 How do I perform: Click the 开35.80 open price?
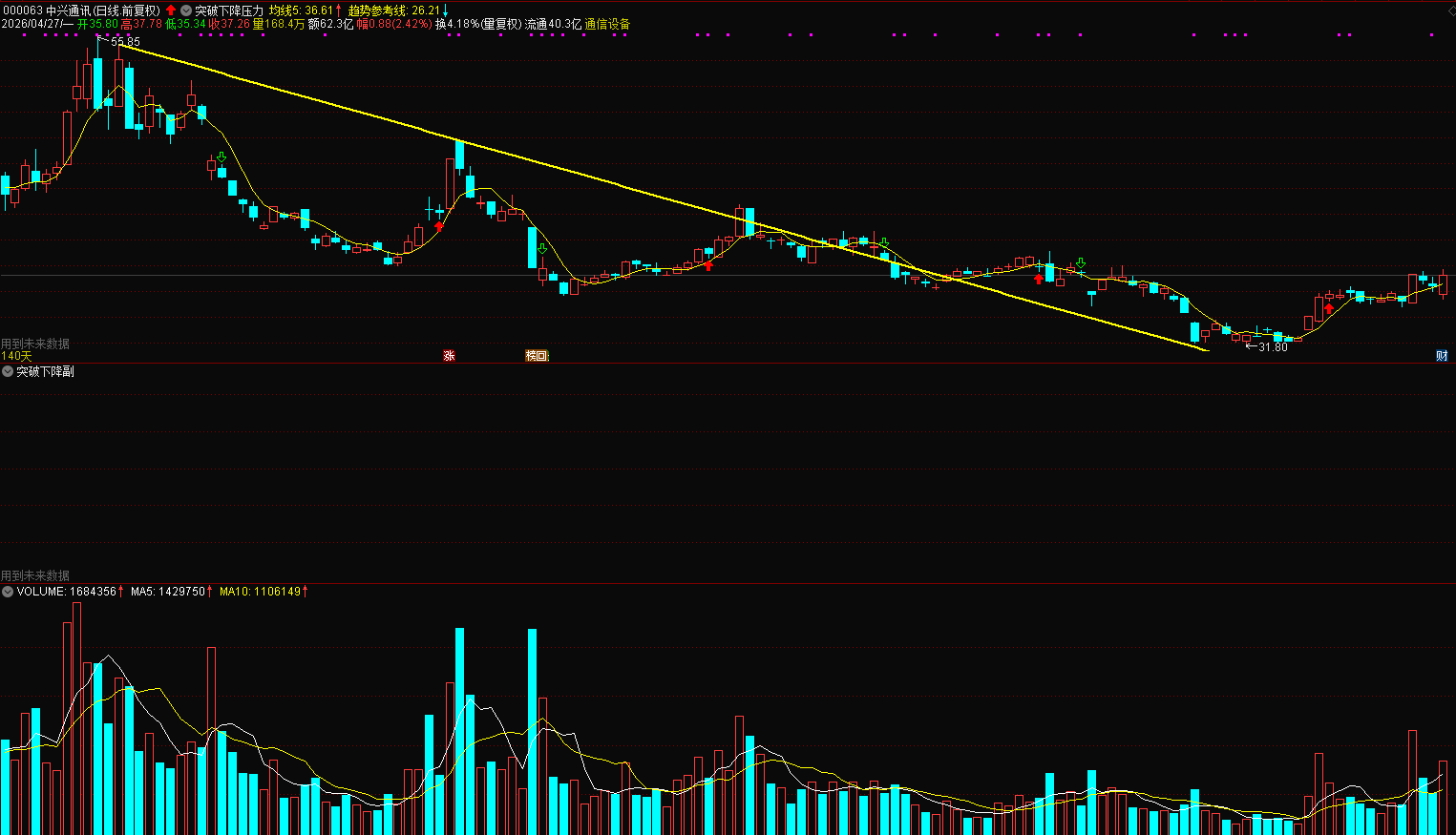[x=97, y=24]
